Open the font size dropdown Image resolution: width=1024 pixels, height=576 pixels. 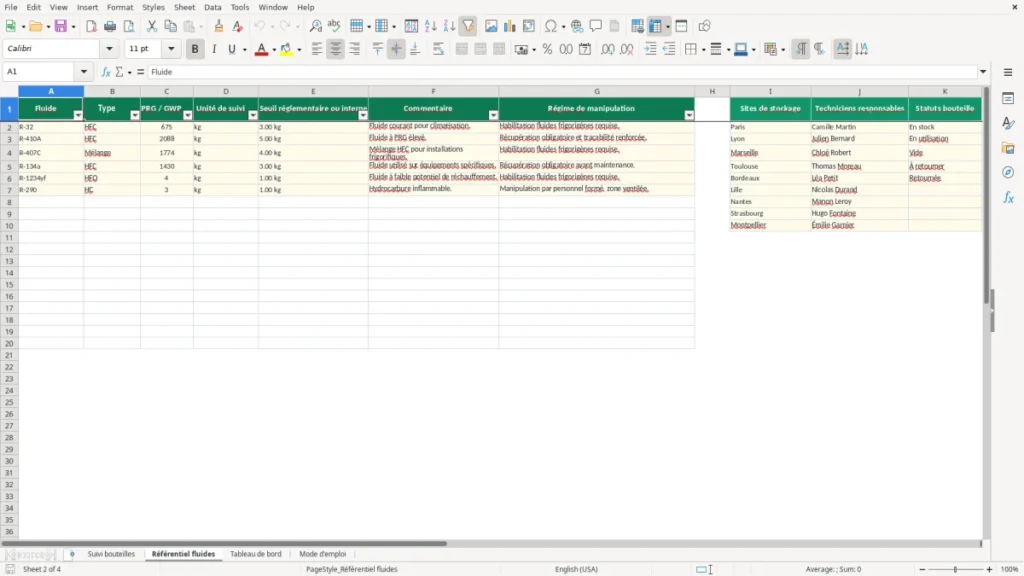click(x=171, y=48)
